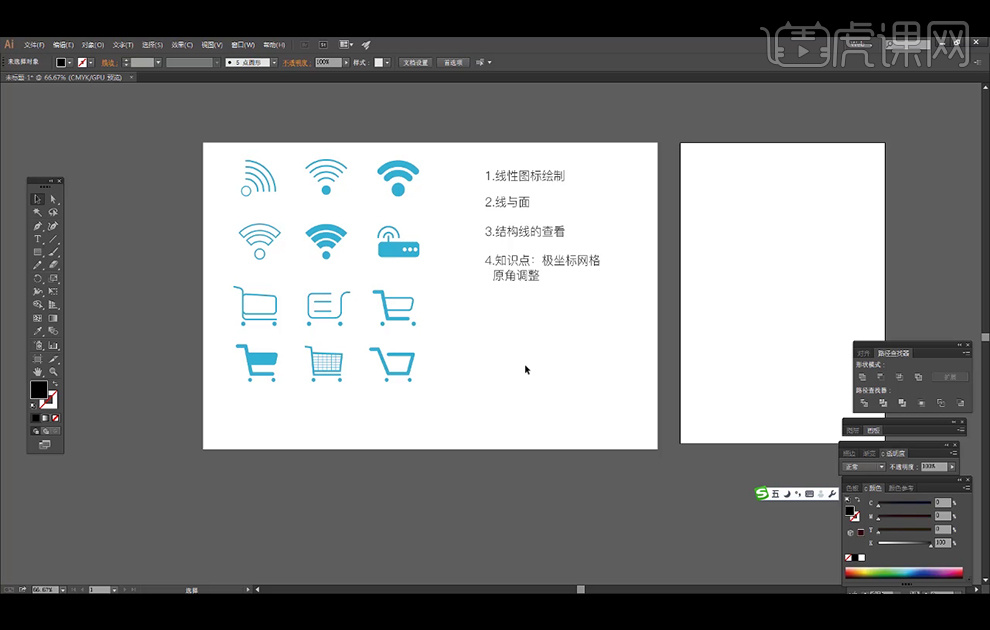Select the Eyedropper tool
This screenshot has height=630, width=990.
[38, 331]
